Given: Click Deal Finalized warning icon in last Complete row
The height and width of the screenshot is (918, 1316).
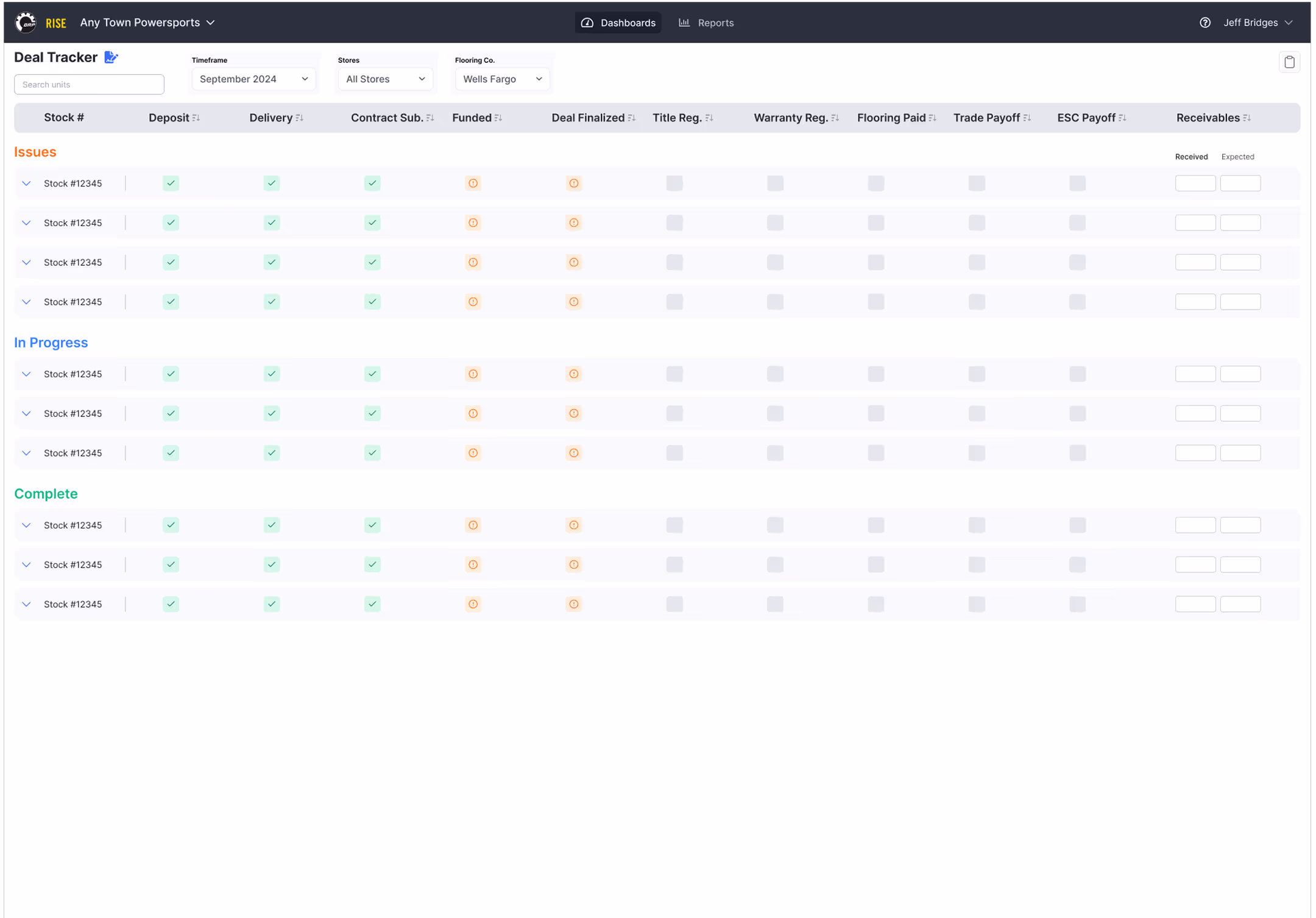Looking at the screenshot, I should pos(574,604).
